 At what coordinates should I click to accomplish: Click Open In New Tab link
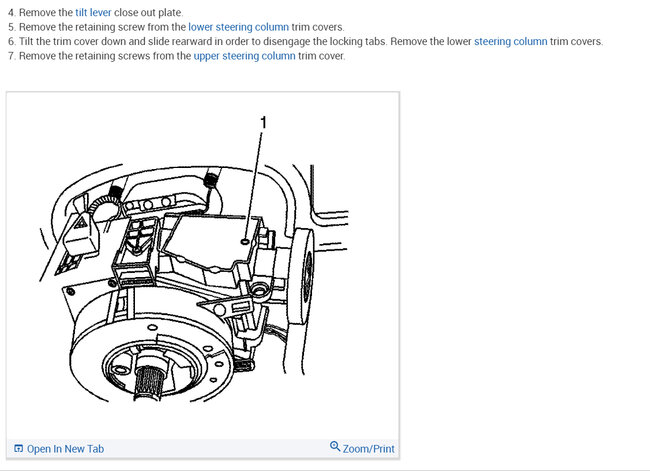point(65,449)
